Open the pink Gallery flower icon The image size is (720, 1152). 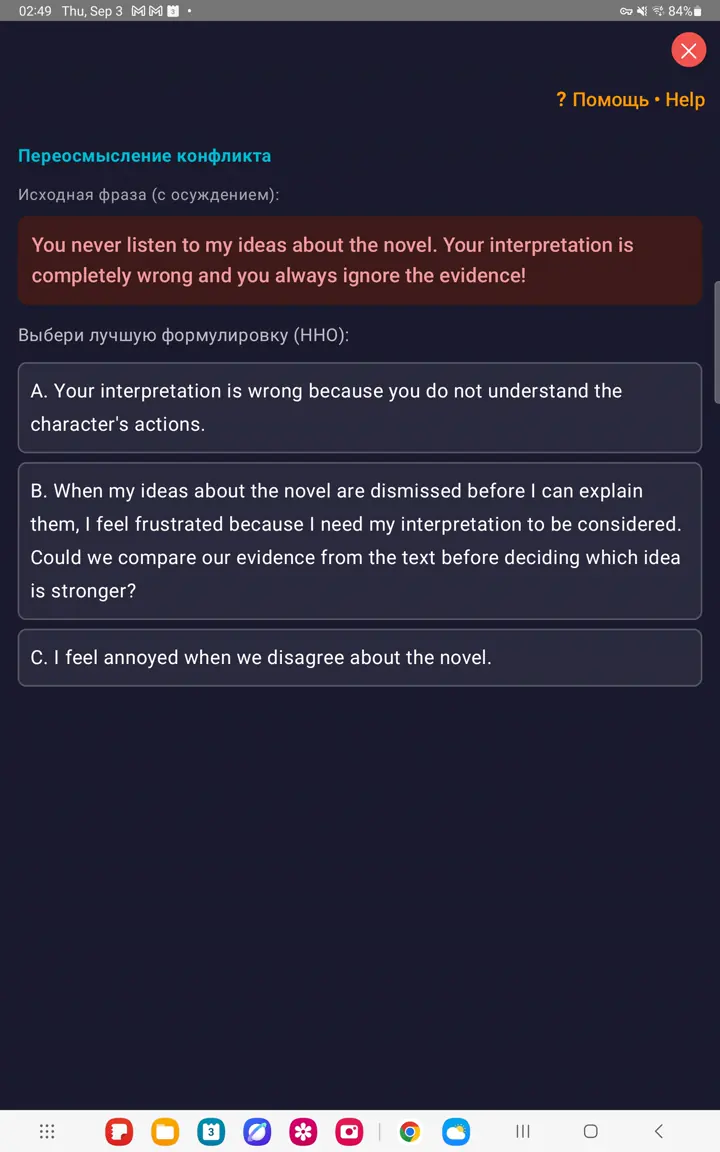tap(303, 1131)
